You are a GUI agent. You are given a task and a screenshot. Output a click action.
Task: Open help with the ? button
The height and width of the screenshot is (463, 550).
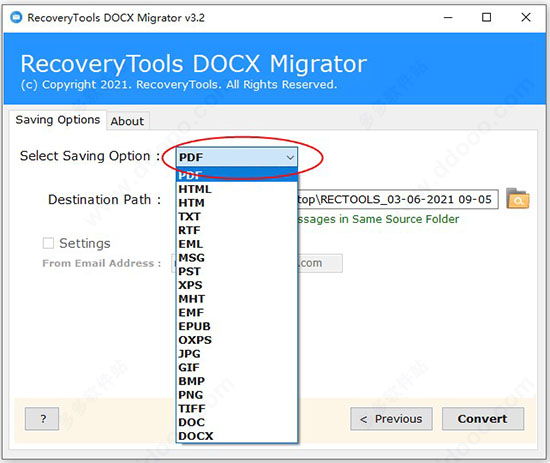42,418
